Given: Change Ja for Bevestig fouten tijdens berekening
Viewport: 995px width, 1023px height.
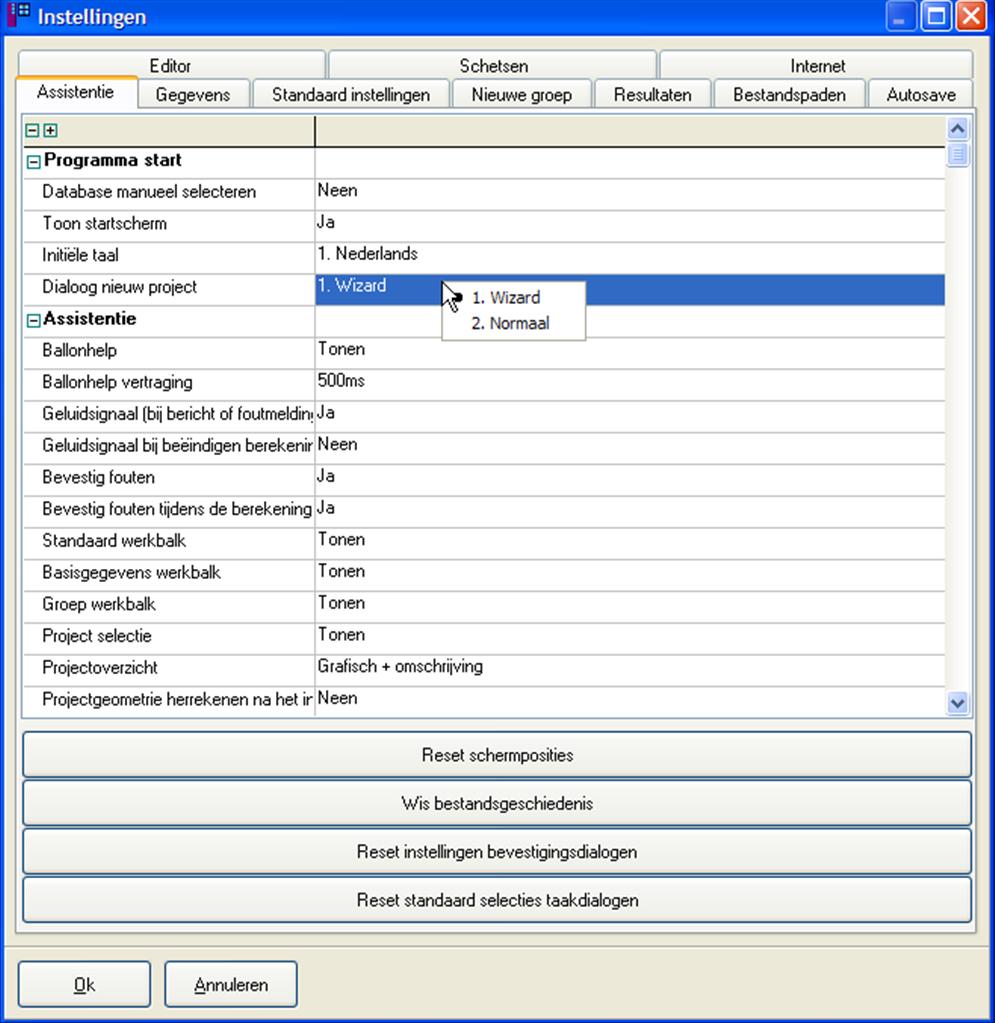Looking at the screenshot, I should (x=630, y=511).
